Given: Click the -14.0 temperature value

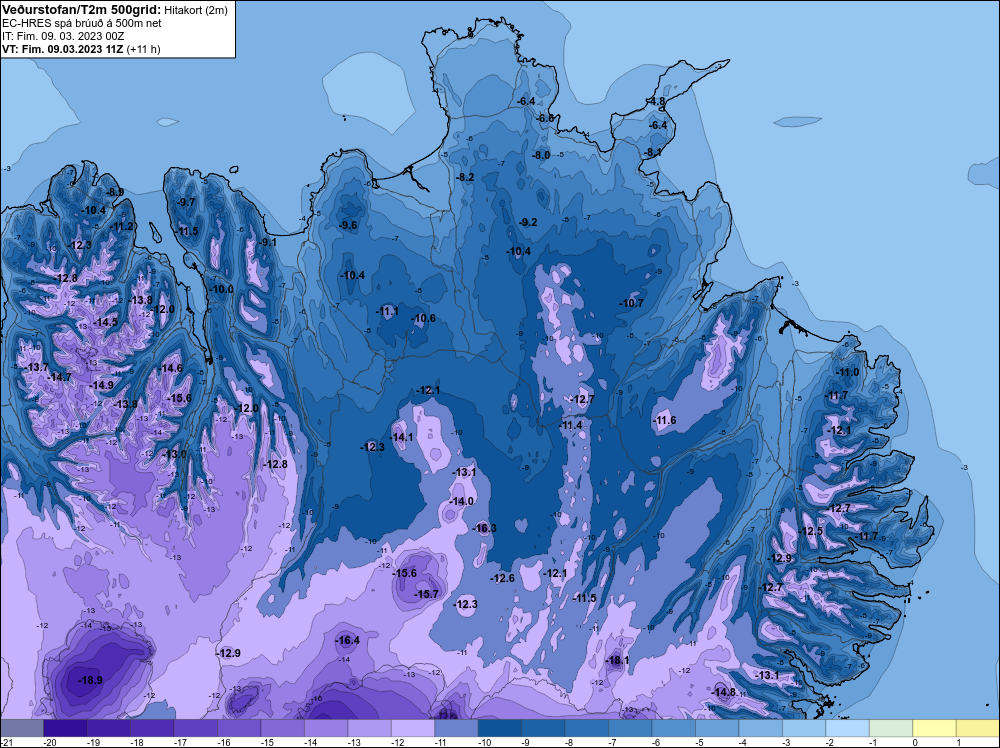Looking at the screenshot, I should click(x=461, y=501).
